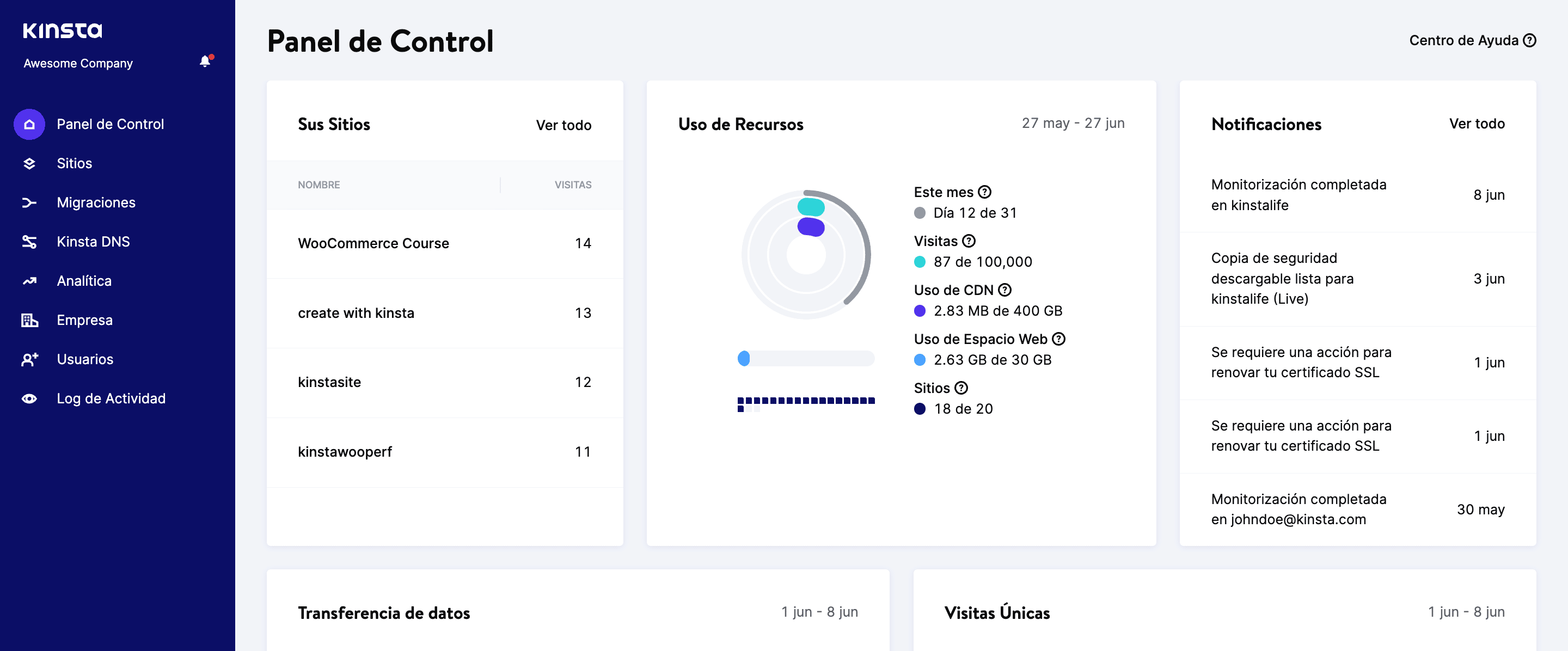
Task: Click Ver todo in Sus Sitios
Action: [563, 125]
